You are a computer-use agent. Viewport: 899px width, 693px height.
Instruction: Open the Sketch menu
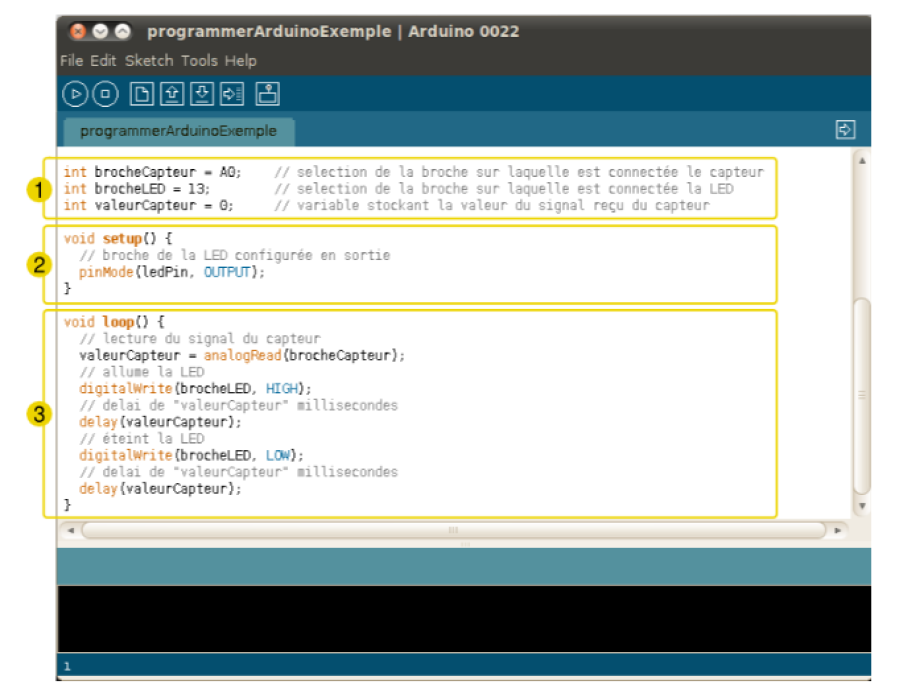(x=149, y=61)
